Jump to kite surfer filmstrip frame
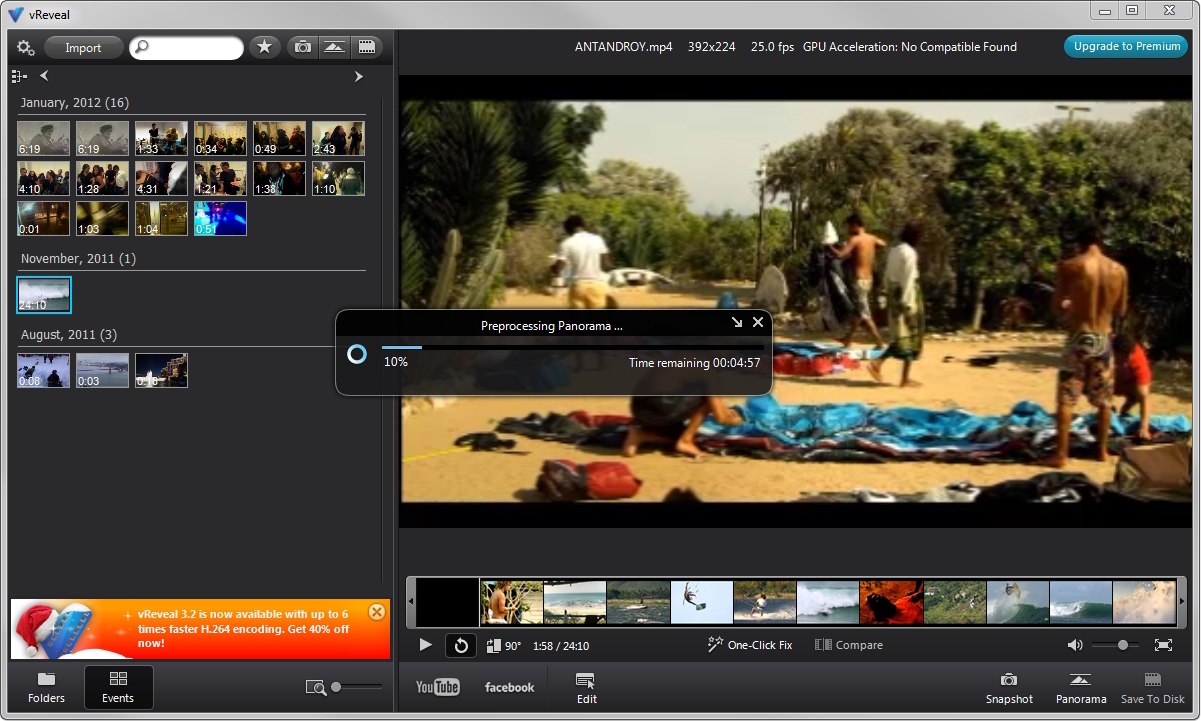This screenshot has height=721, width=1201. click(701, 602)
